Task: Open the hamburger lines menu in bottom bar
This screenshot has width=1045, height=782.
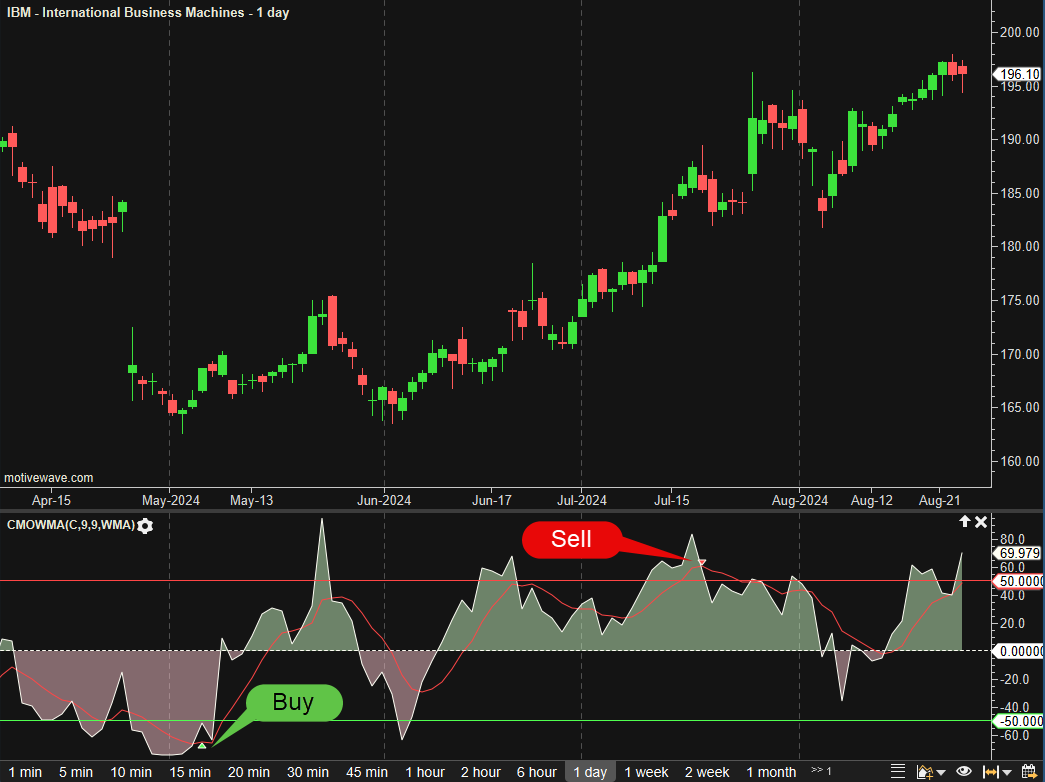Action: [897, 771]
